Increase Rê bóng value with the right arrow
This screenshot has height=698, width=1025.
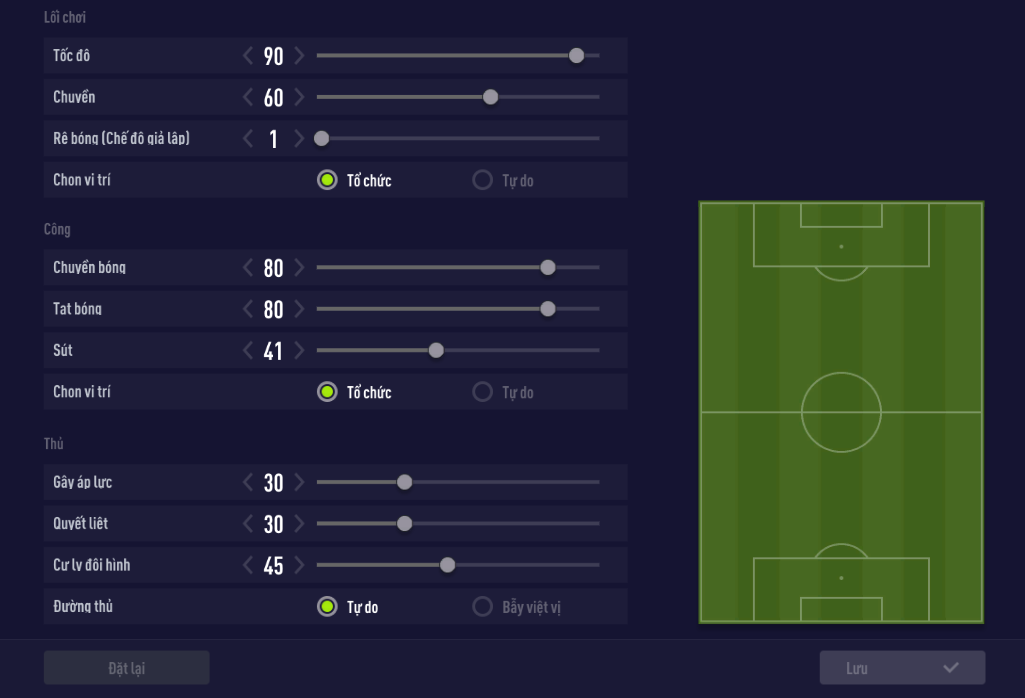299,139
